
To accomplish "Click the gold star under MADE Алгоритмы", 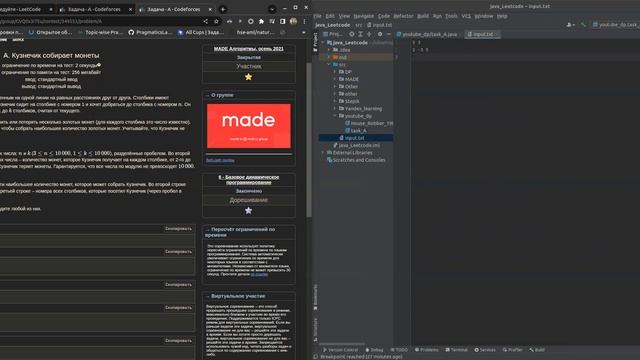I will click(x=248, y=77).
